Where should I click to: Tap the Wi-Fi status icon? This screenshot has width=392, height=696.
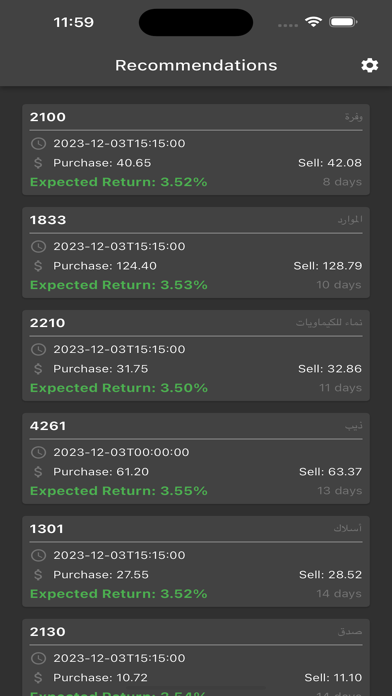pos(313,22)
